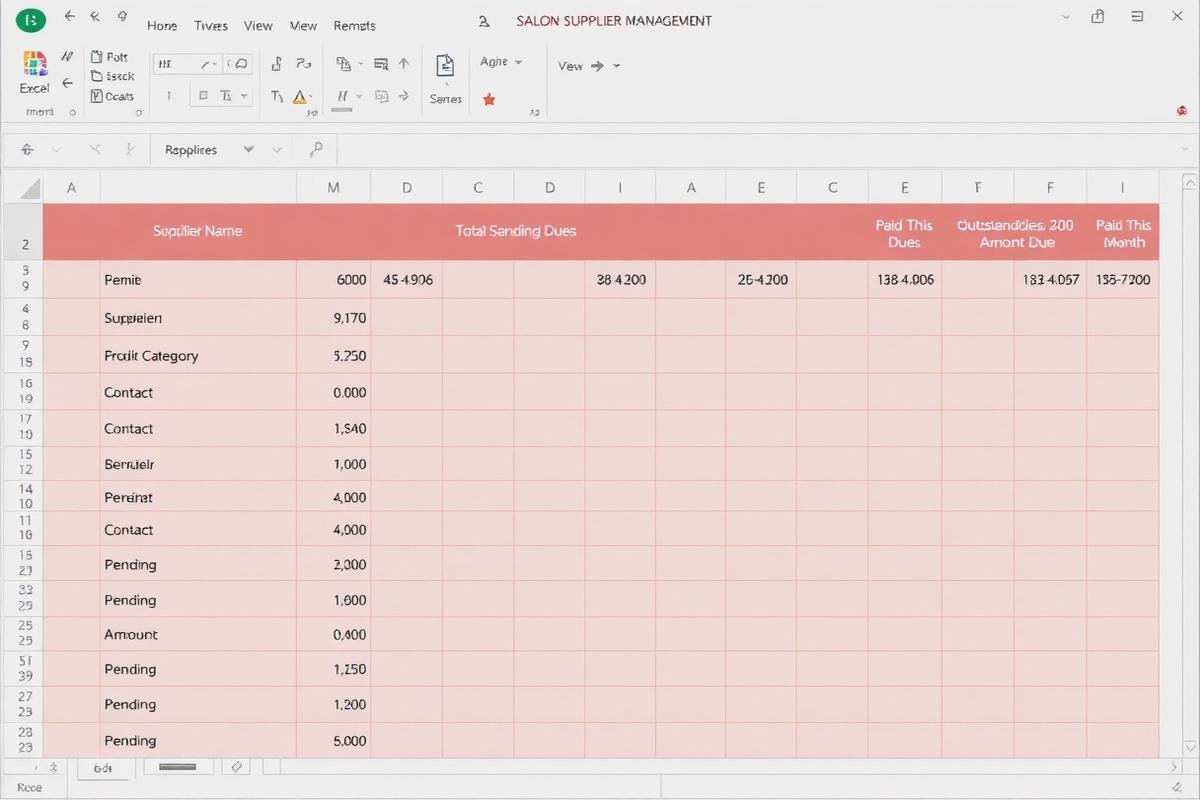The image size is (1200, 800).
Task: Select the bdt sheet tab
Action: click(103, 768)
